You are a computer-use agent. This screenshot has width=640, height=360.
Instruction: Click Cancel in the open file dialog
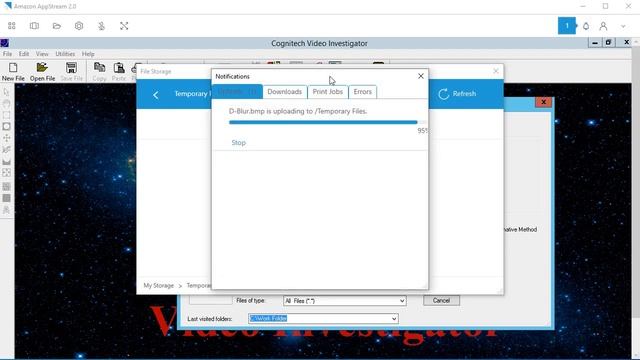(441, 300)
